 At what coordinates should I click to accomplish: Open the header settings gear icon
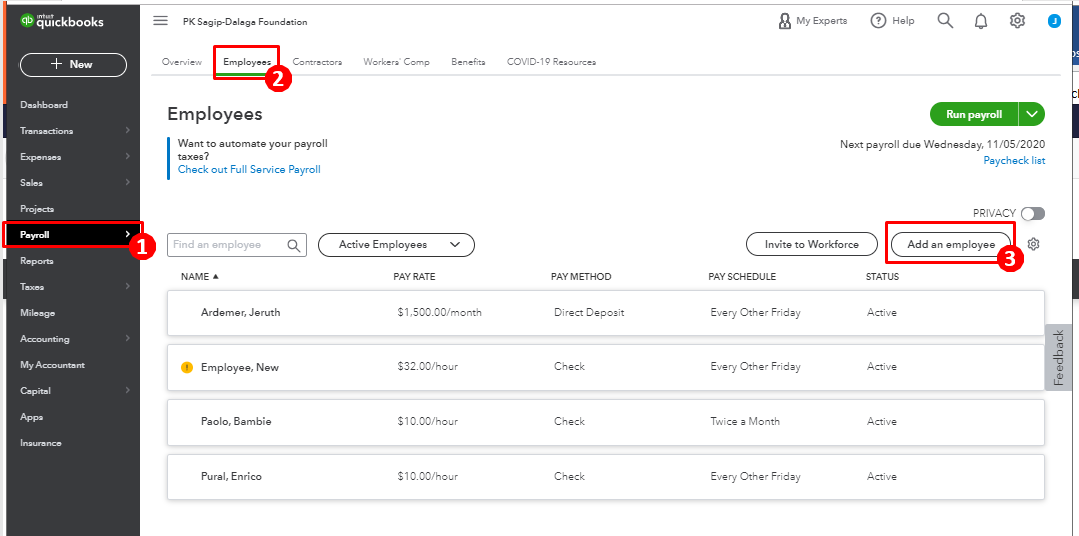click(1017, 21)
